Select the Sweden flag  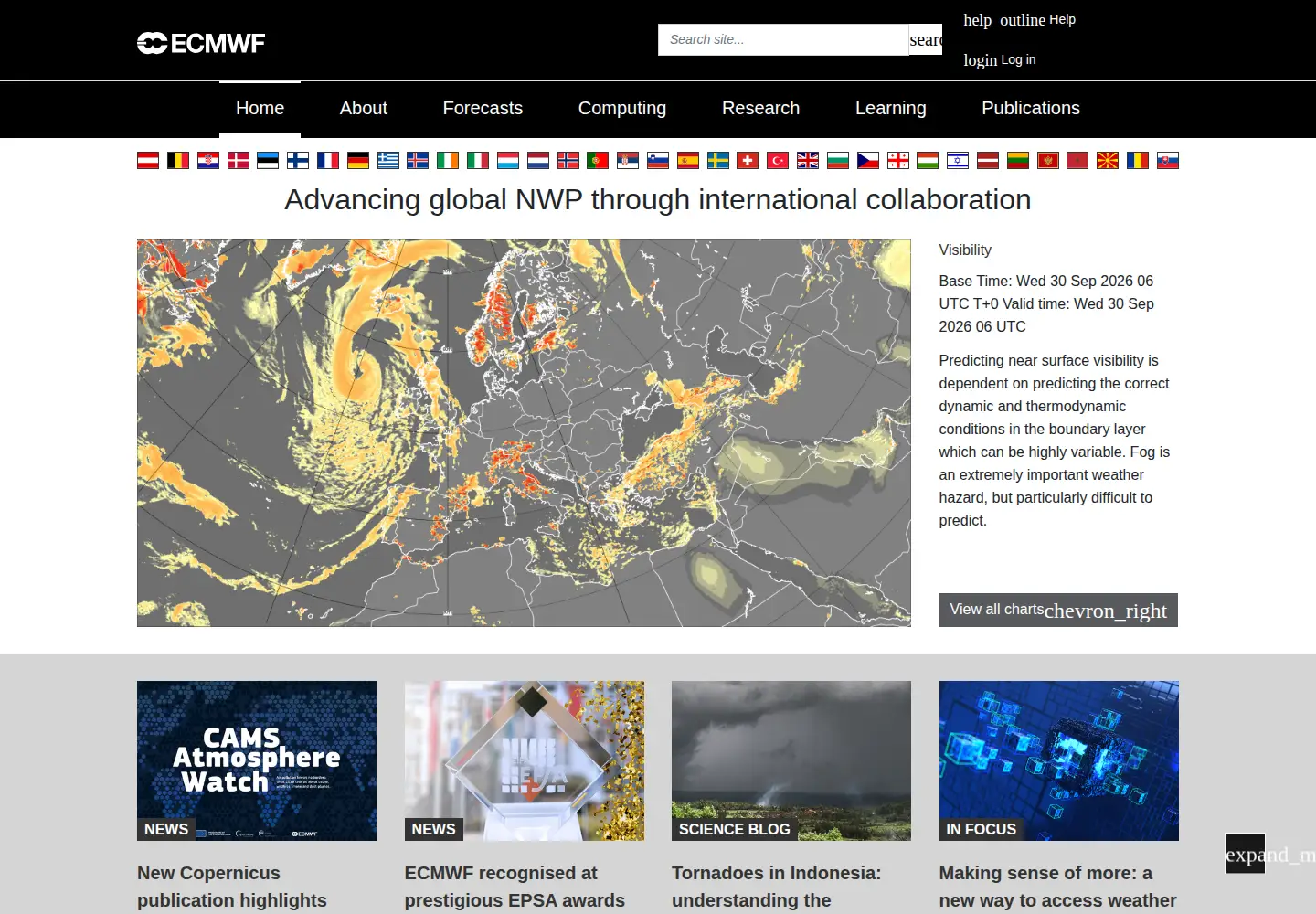coord(718,161)
